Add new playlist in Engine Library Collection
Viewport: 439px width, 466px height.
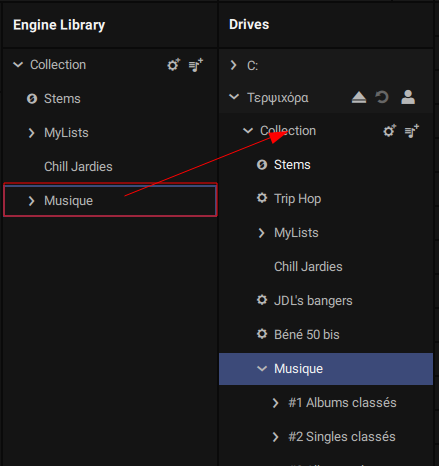196,65
